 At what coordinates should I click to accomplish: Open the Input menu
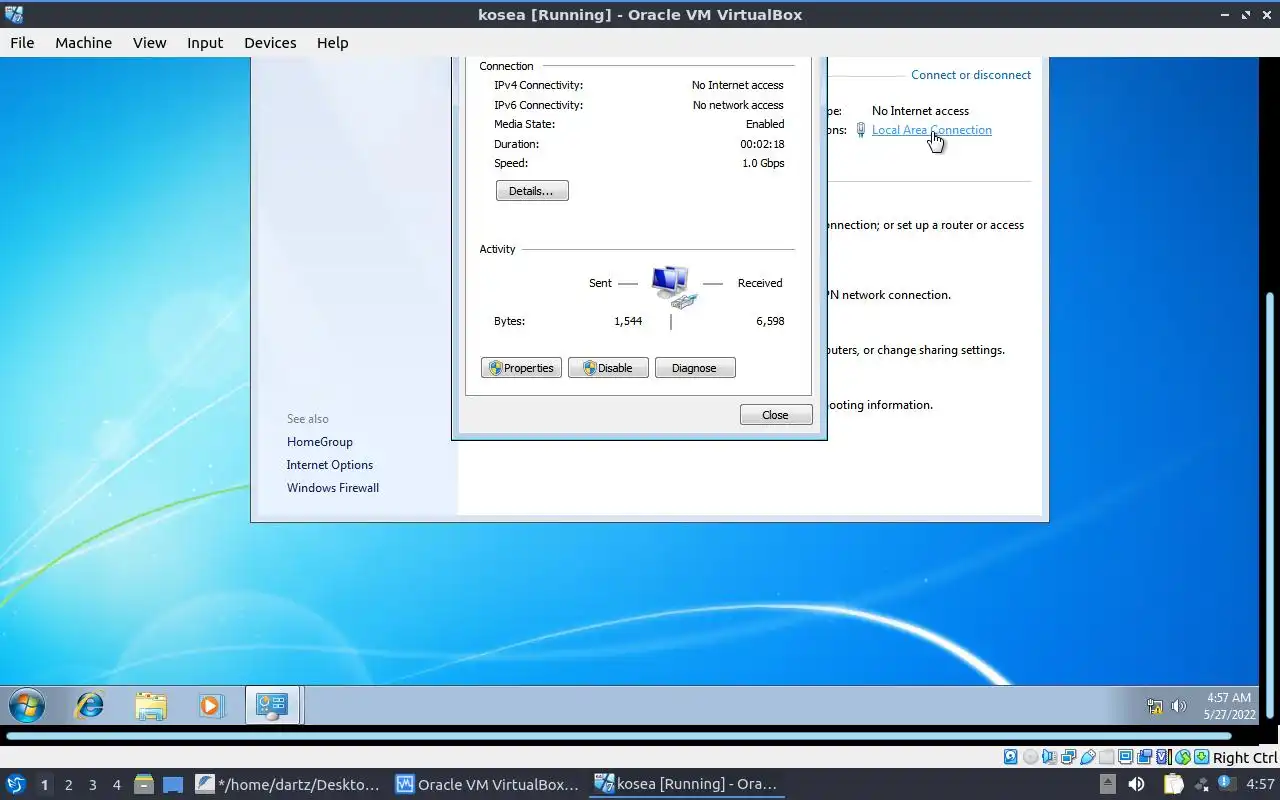205,42
